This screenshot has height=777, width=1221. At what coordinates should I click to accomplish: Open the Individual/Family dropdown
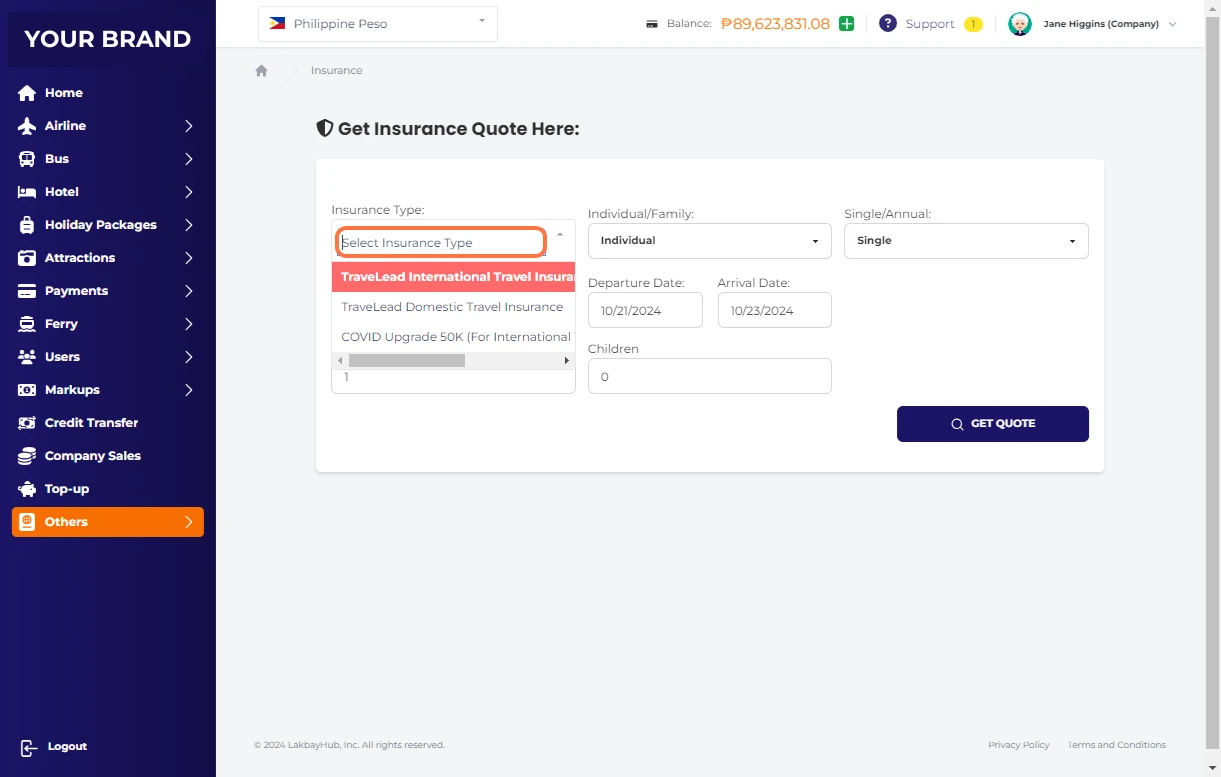coord(710,241)
